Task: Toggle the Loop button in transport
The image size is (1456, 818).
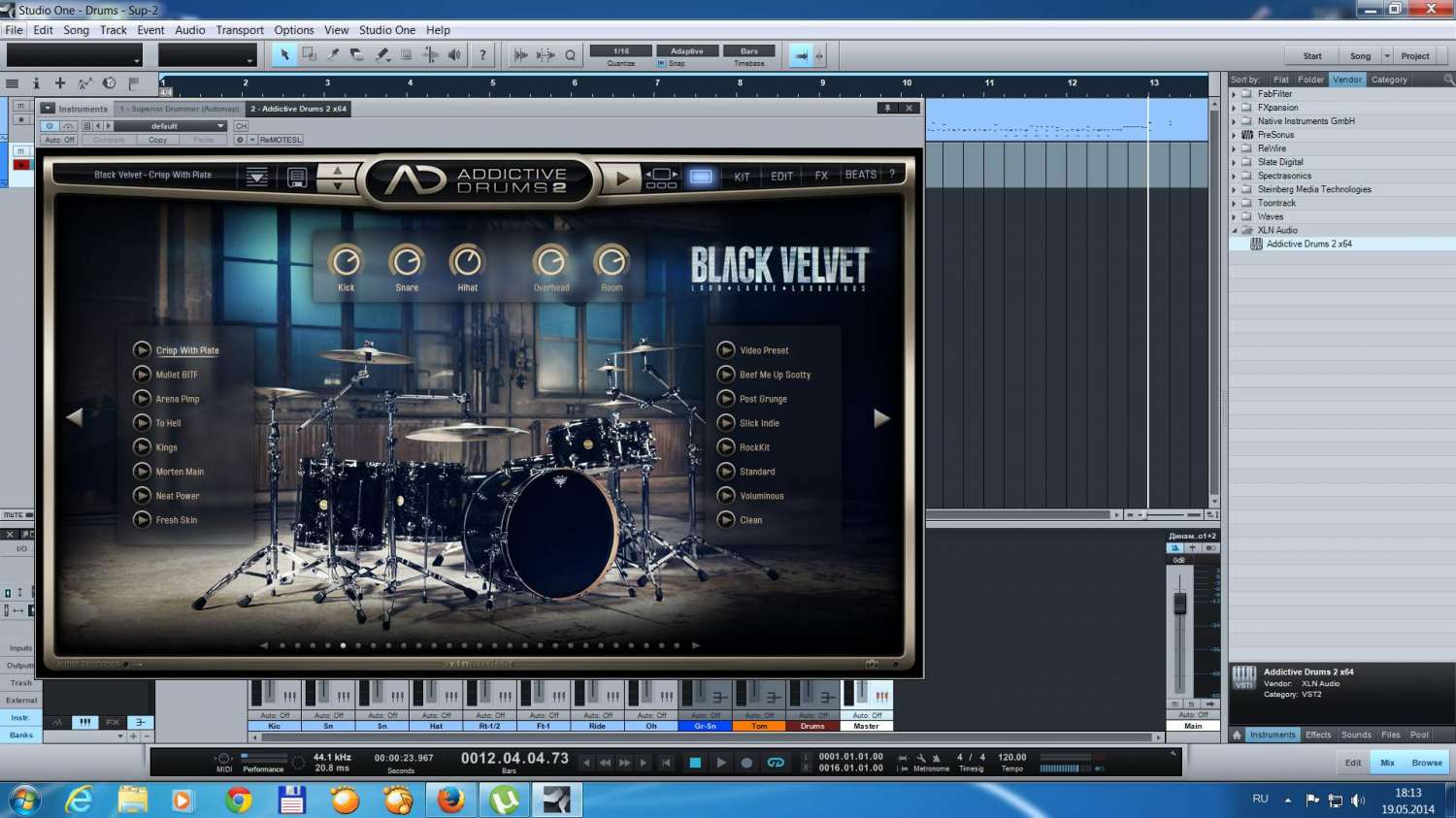Action: pos(776,763)
